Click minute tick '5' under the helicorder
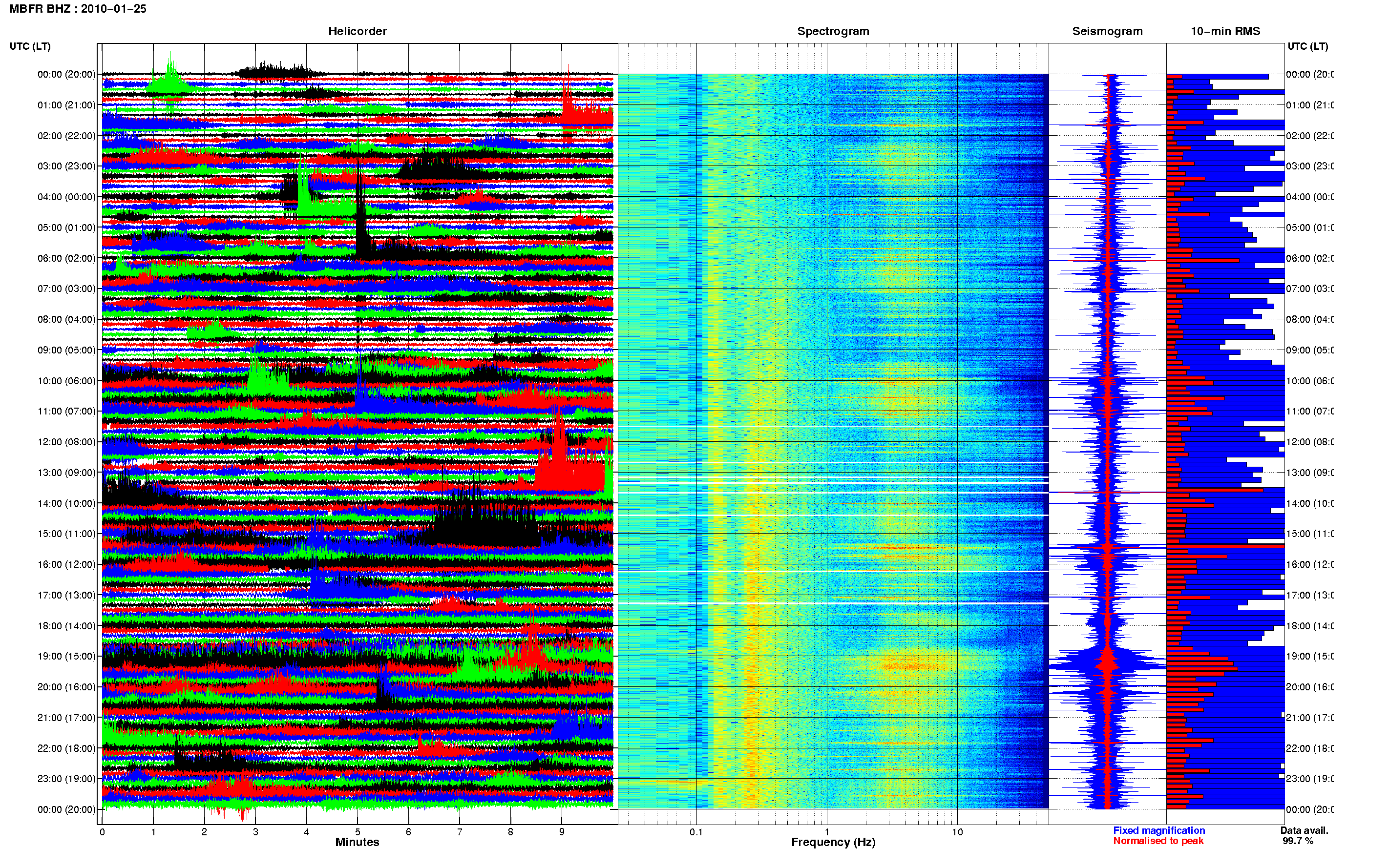The width and height of the screenshot is (1389, 868). [x=357, y=832]
